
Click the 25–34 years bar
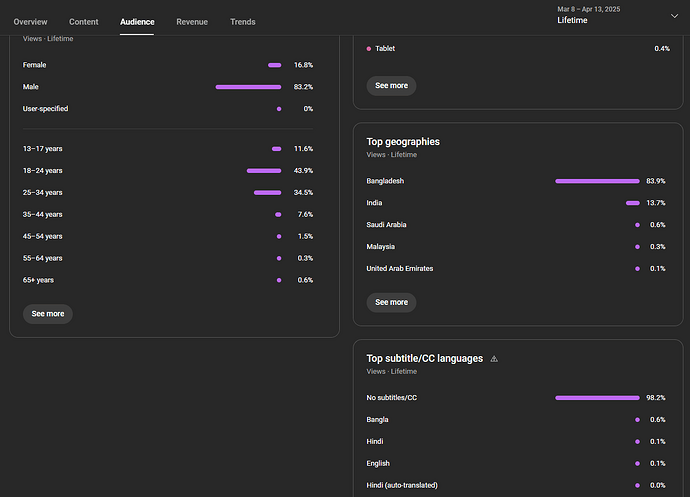tap(268, 192)
